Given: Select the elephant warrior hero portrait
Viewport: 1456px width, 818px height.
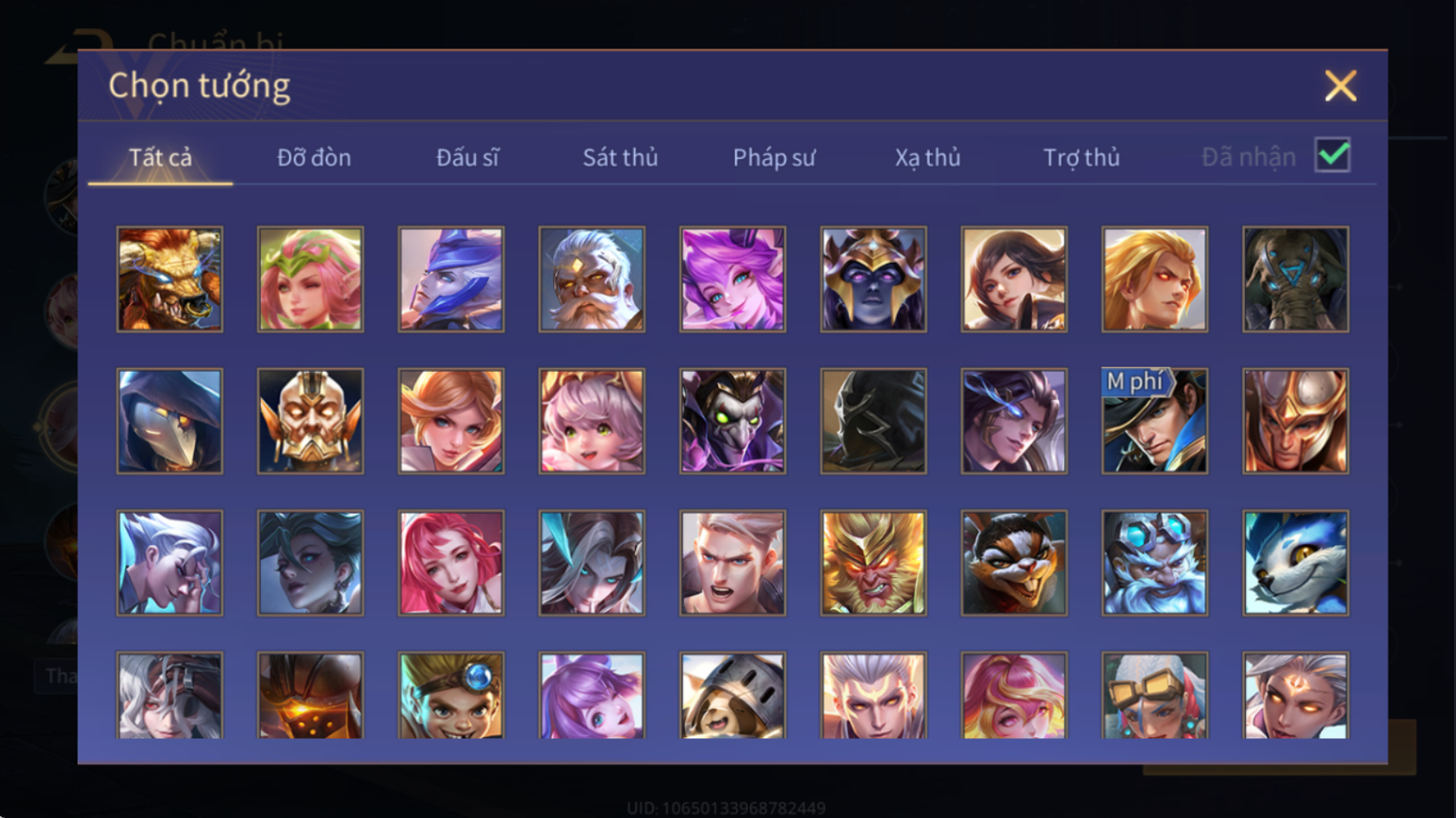Looking at the screenshot, I should tap(1295, 279).
